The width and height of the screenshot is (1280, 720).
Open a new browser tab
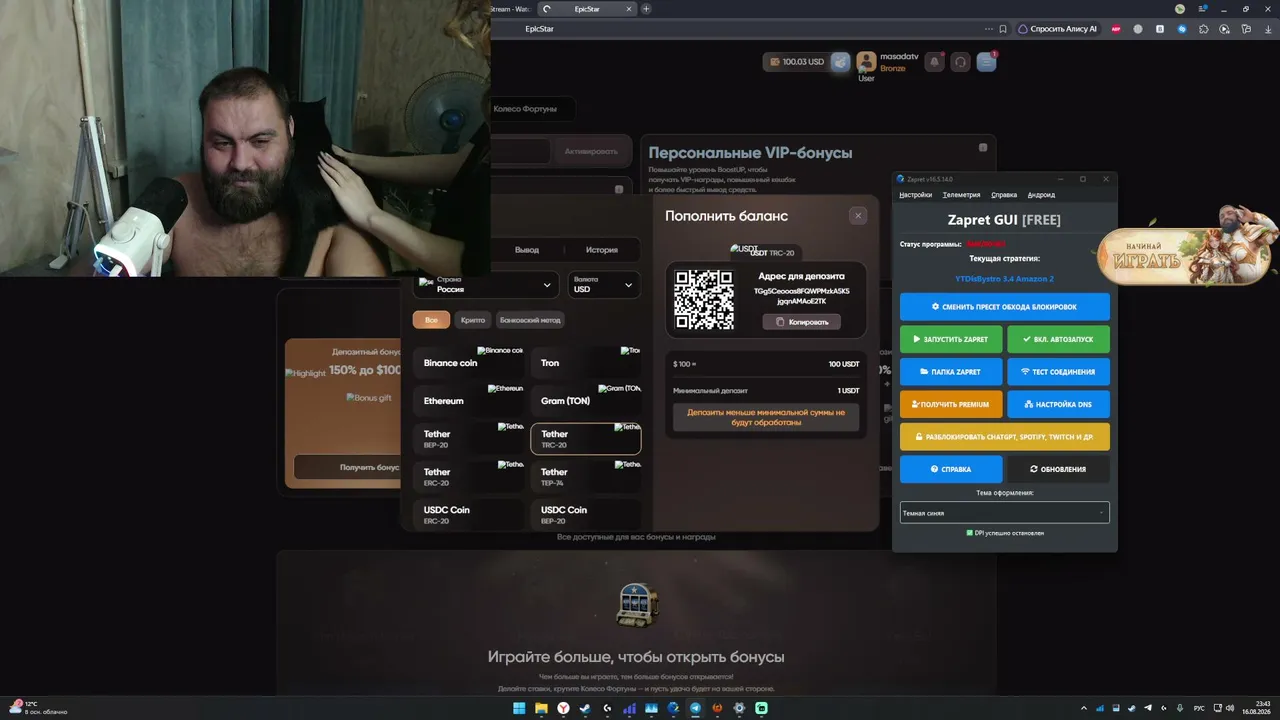pyautogui.click(x=646, y=9)
